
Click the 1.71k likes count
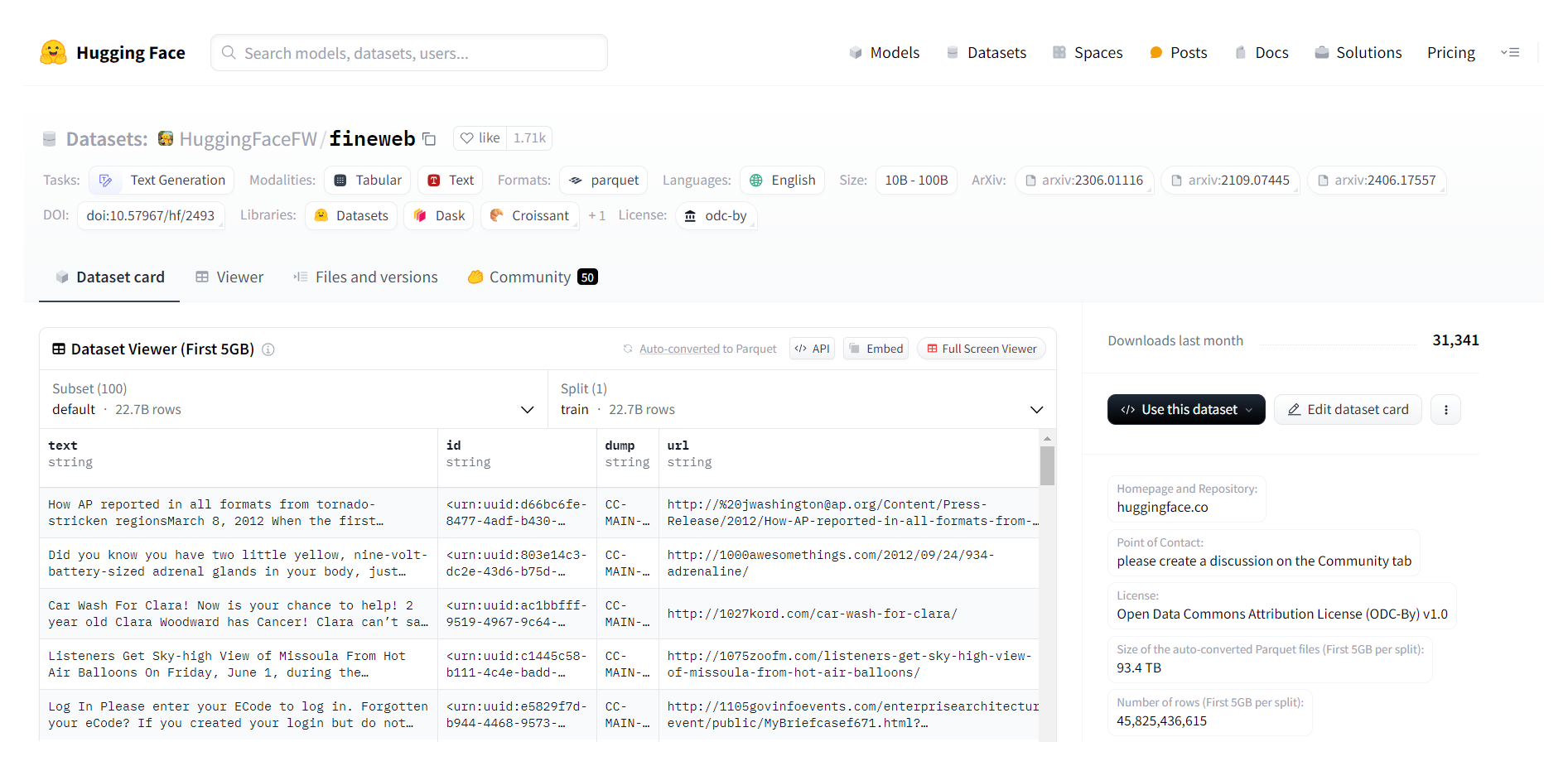[x=529, y=138]
